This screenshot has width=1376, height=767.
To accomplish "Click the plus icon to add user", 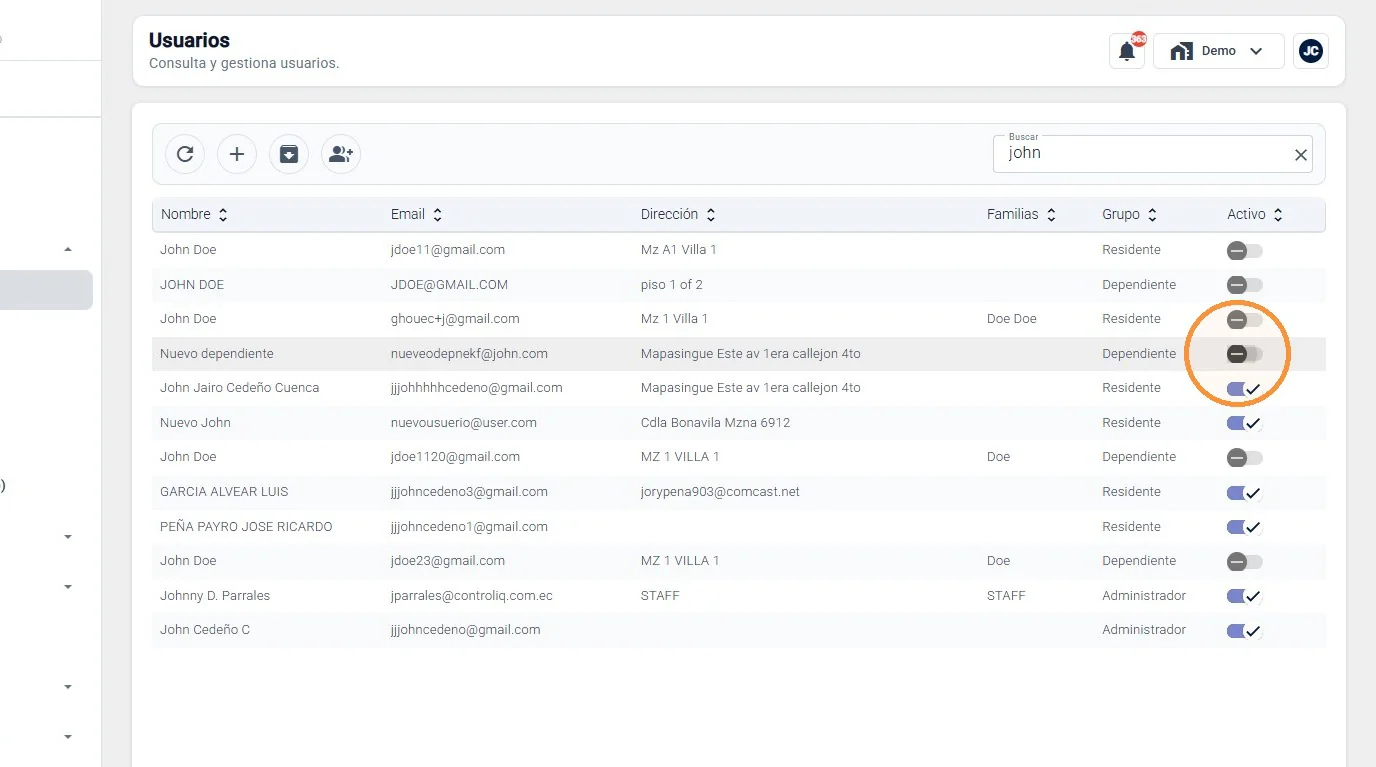I will (237, 154).
